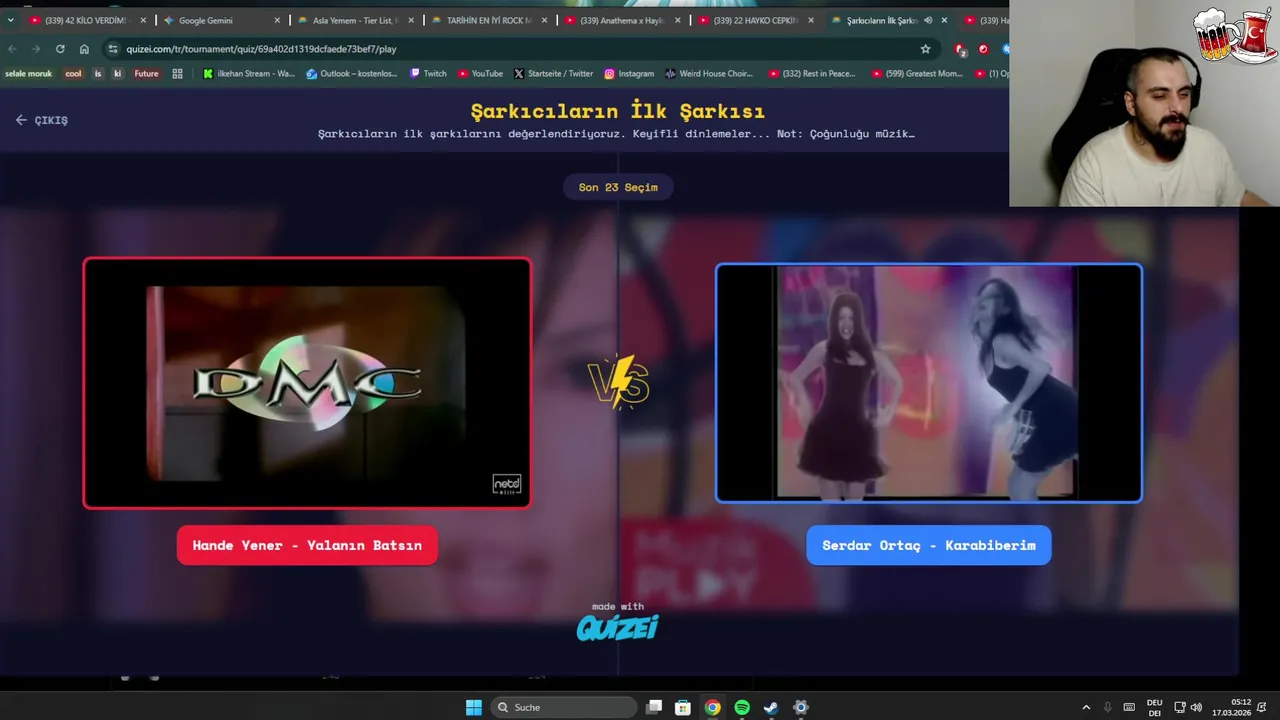
Task: Vote for Hande Yener - Yalanın Batsın
Action: [307, 545]
